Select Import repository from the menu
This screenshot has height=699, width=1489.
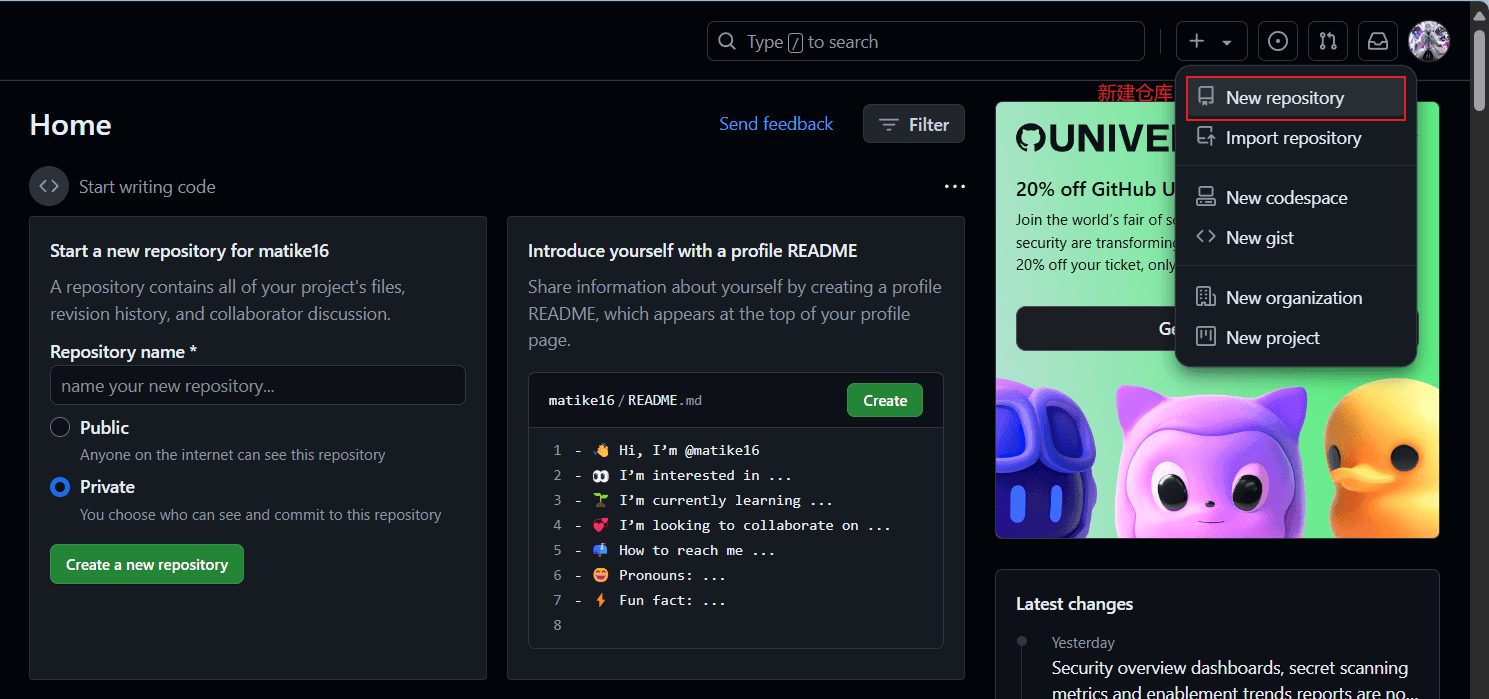tap(1296, 138)
